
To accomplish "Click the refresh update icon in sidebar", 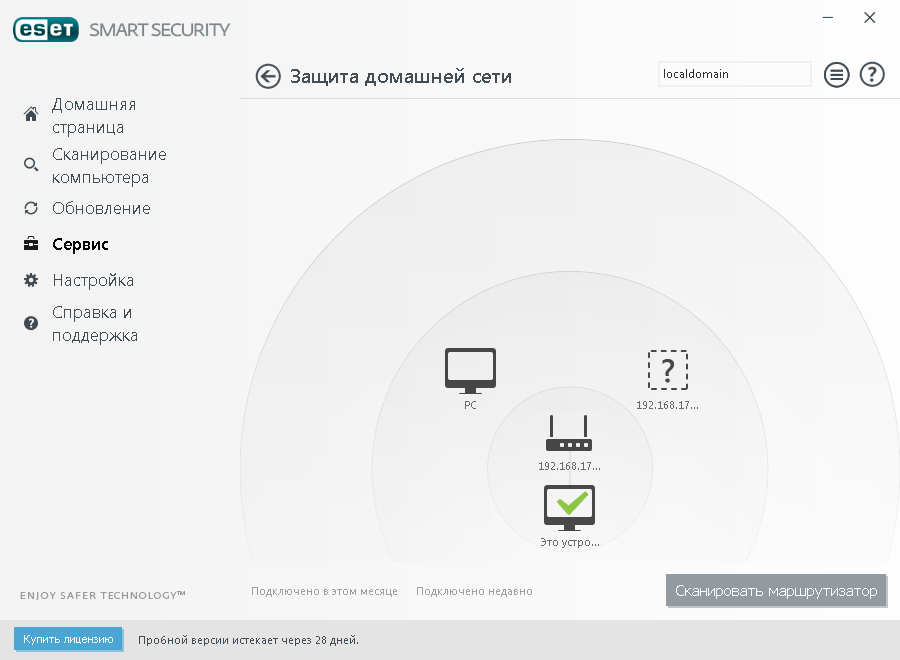I will tap(31, 208).
